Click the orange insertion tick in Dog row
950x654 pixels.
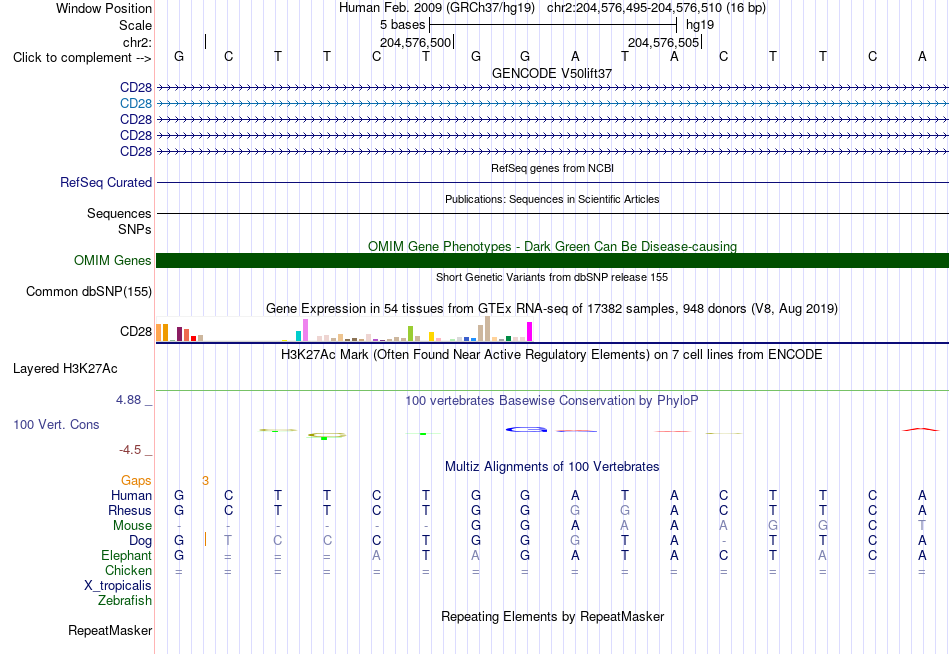(x=205, y=539)
